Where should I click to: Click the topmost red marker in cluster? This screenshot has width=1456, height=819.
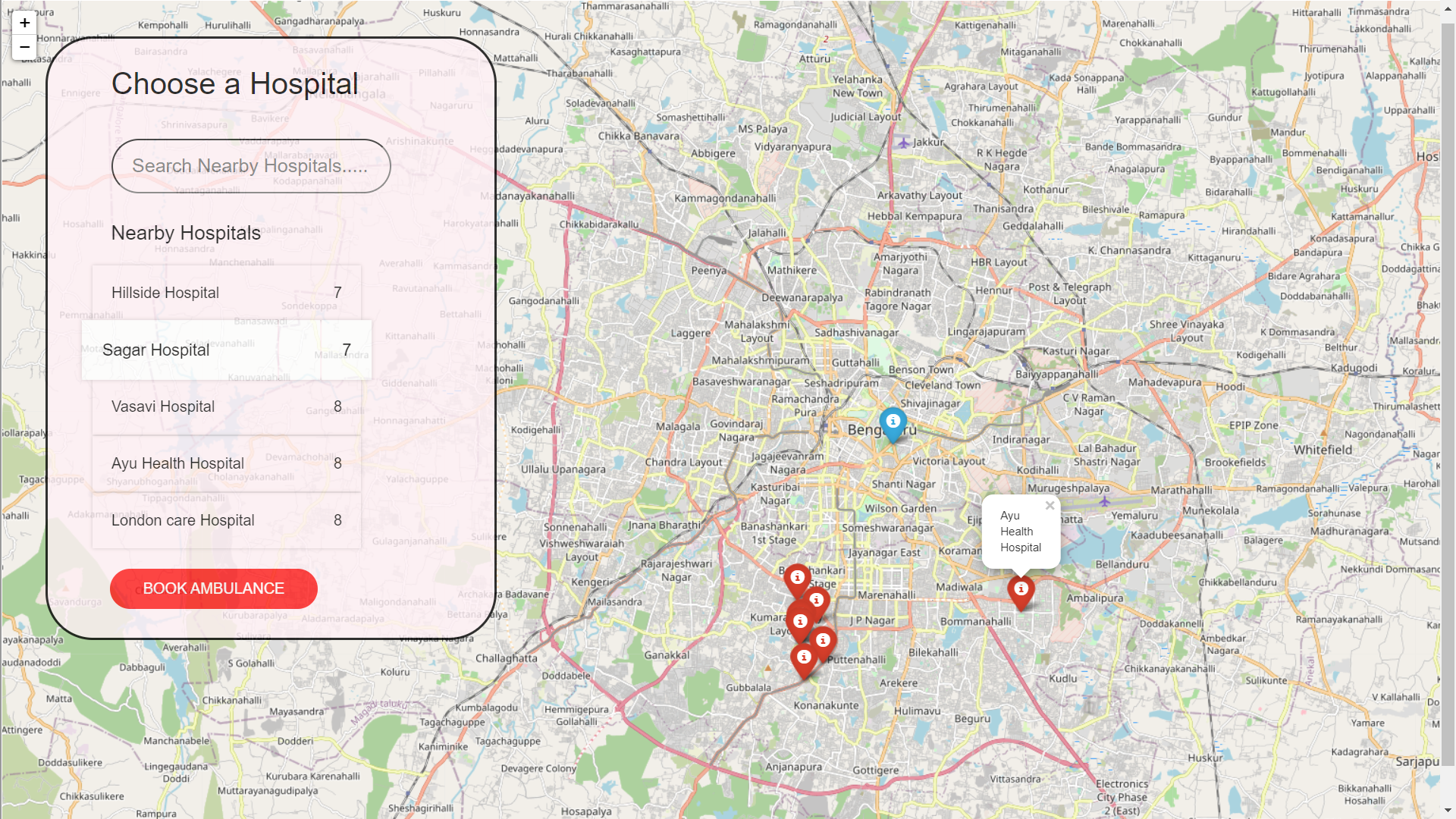point(797,579)
